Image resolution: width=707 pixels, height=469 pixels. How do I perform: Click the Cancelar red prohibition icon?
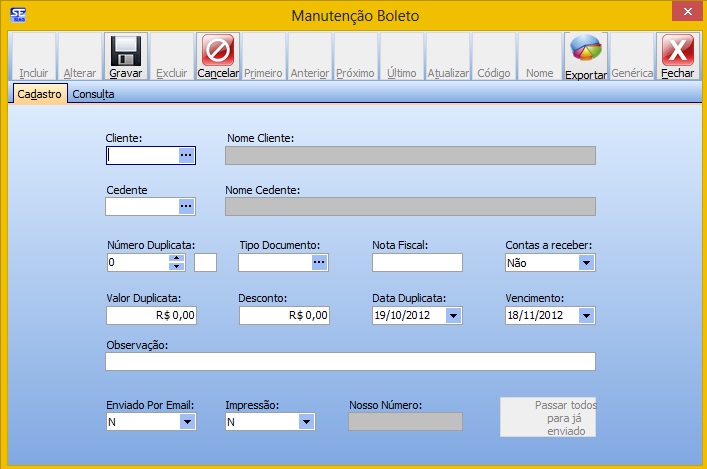click(218, 50)
